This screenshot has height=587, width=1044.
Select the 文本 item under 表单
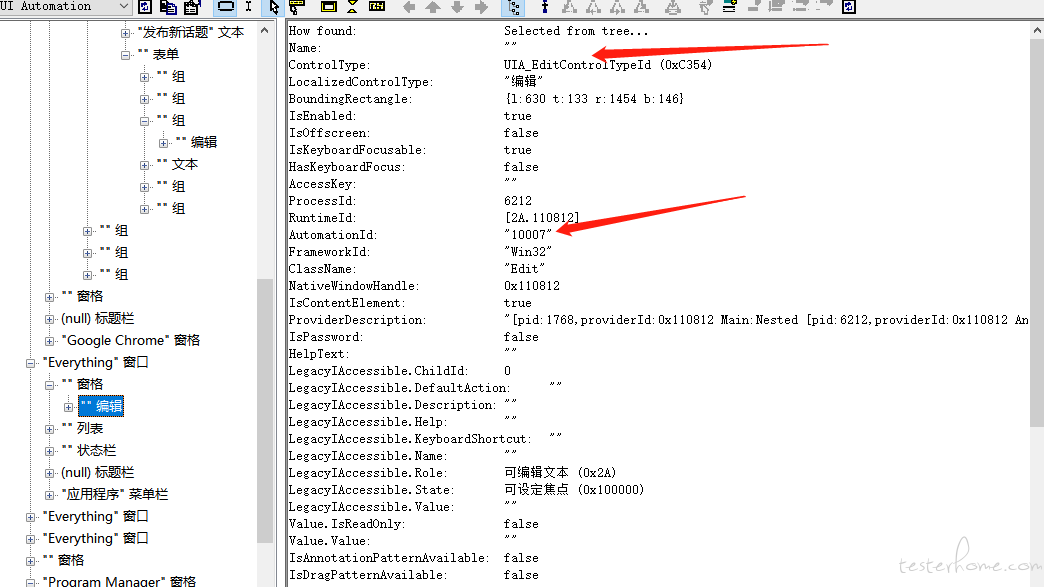point(177,164)
